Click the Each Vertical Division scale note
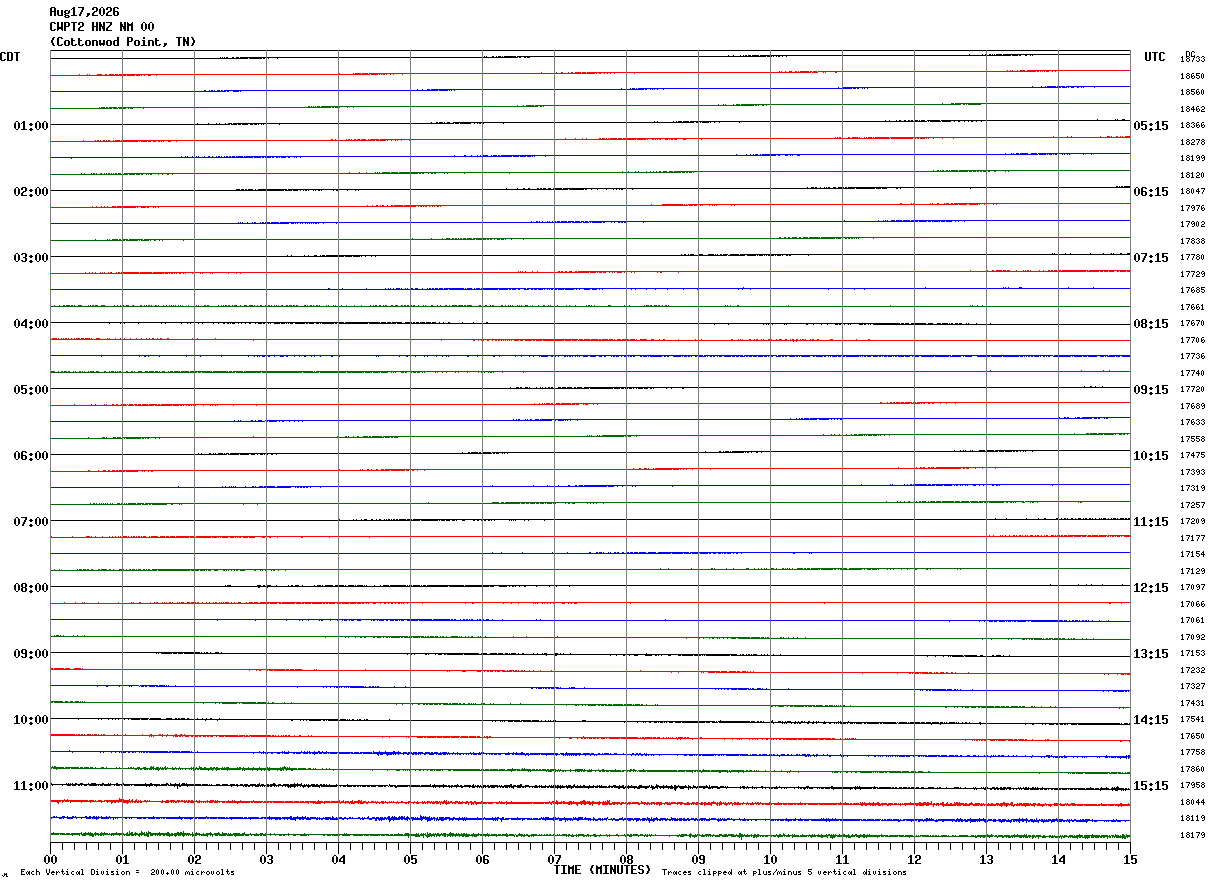 pos(127,873)
